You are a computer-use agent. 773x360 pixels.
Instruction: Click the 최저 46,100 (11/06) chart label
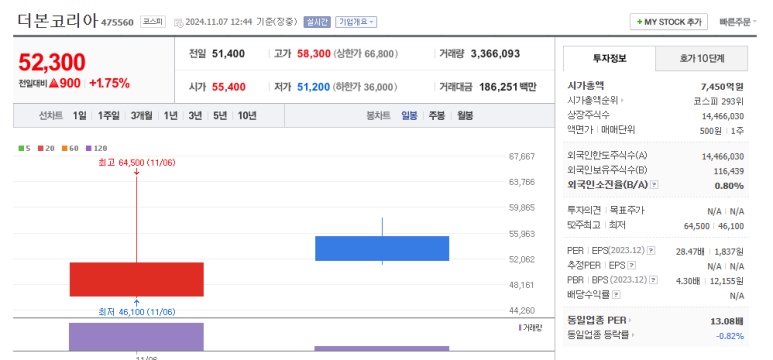137,312
